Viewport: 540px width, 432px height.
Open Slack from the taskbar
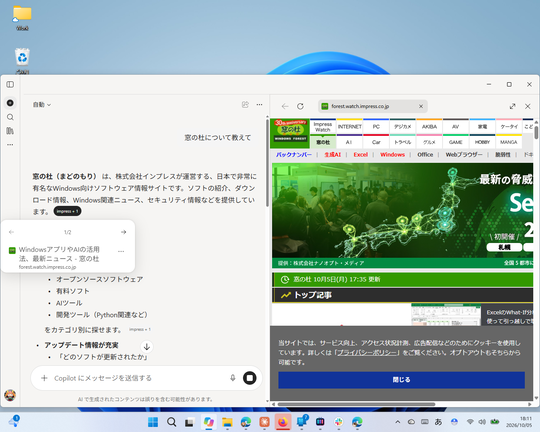coord(339,422)
